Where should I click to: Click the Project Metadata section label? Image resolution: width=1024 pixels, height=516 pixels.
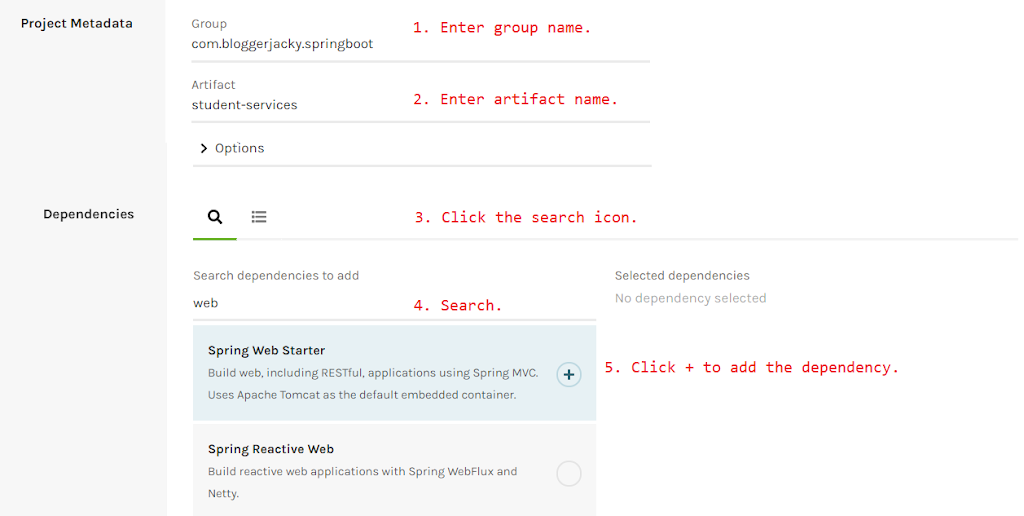pos(76,23)
